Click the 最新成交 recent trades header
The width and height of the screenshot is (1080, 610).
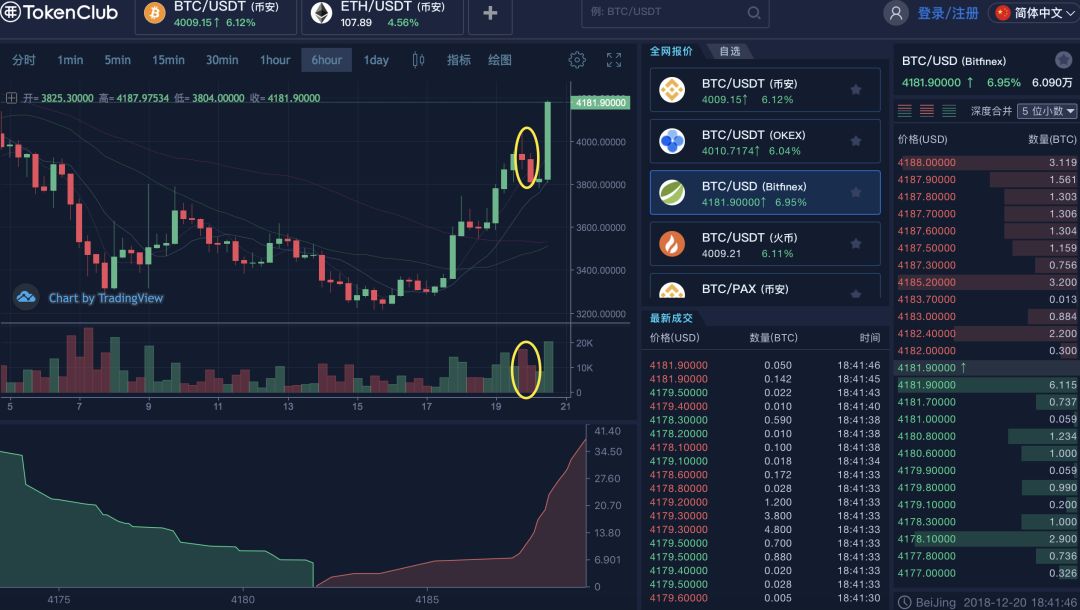pyautogui.click(x=671, y=318)
